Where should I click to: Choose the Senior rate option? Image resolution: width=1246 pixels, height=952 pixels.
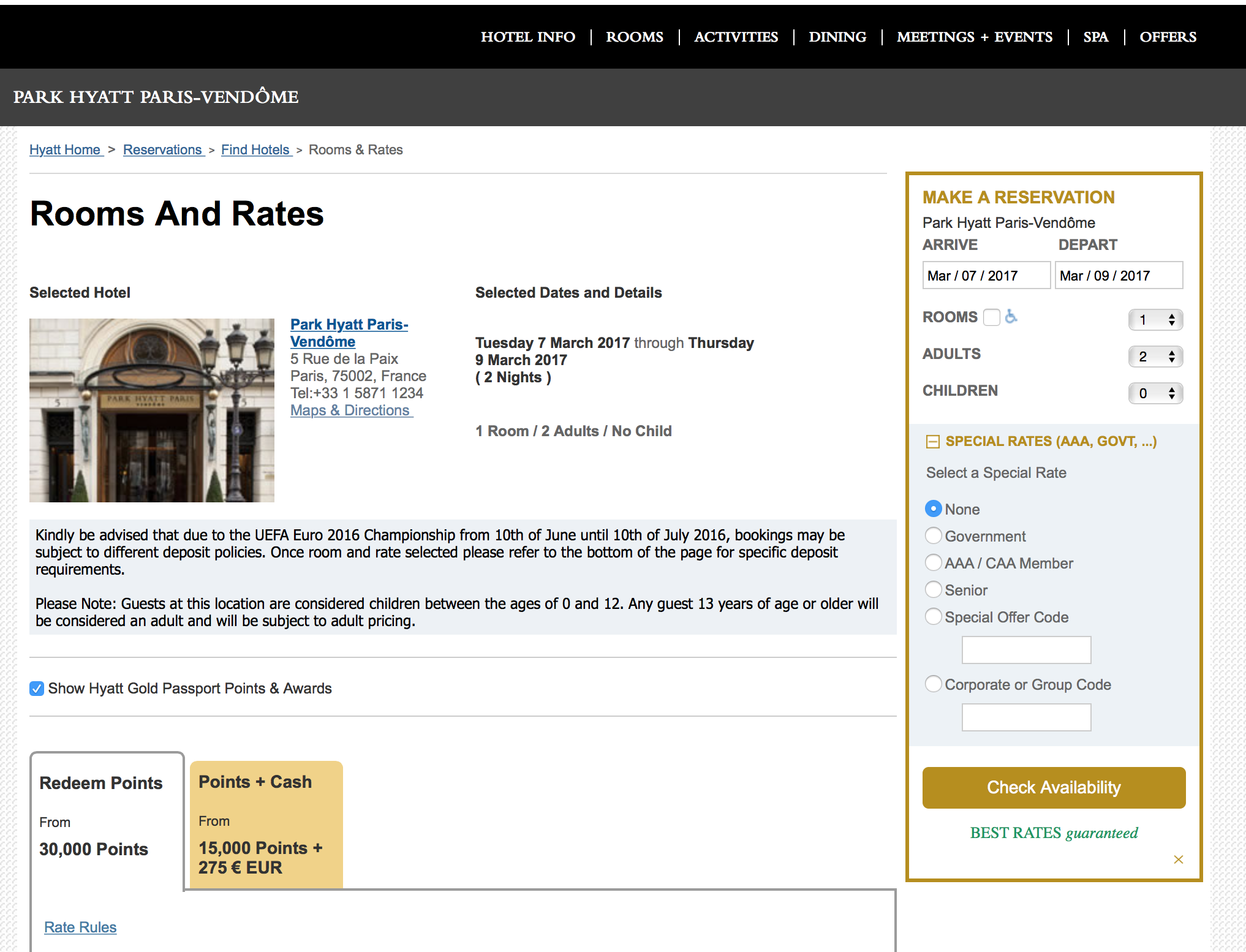tap(933, 589)
